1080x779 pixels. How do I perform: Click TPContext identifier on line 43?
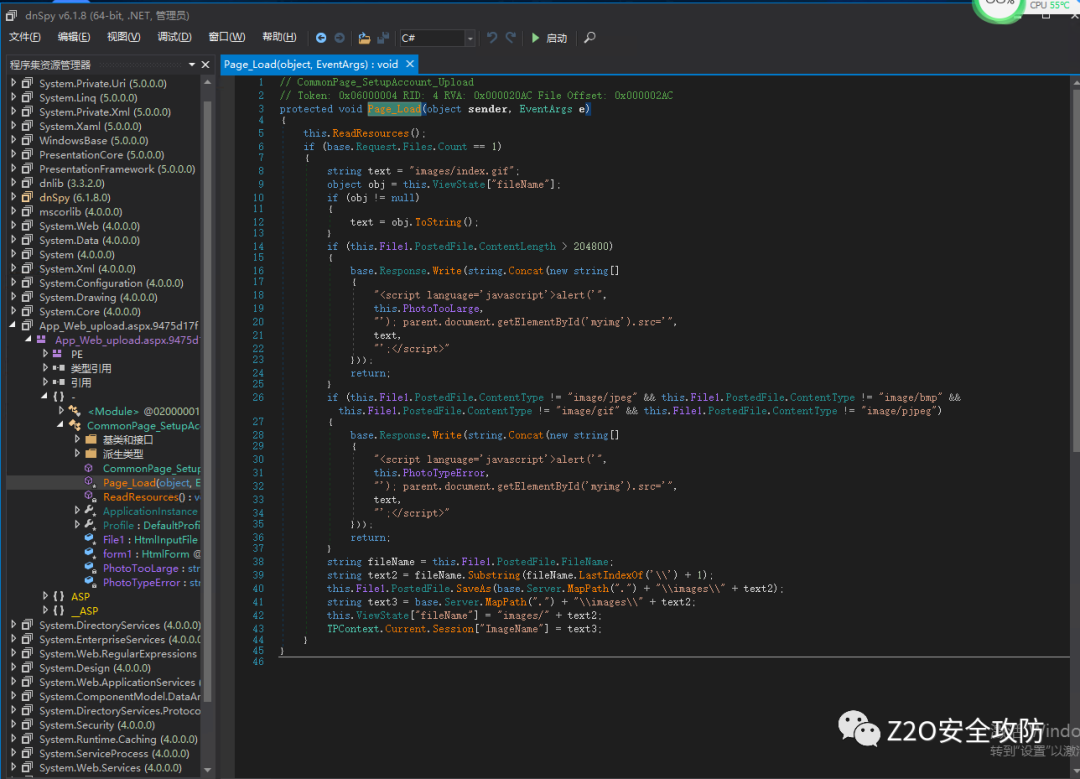click(x=353, y=628)
